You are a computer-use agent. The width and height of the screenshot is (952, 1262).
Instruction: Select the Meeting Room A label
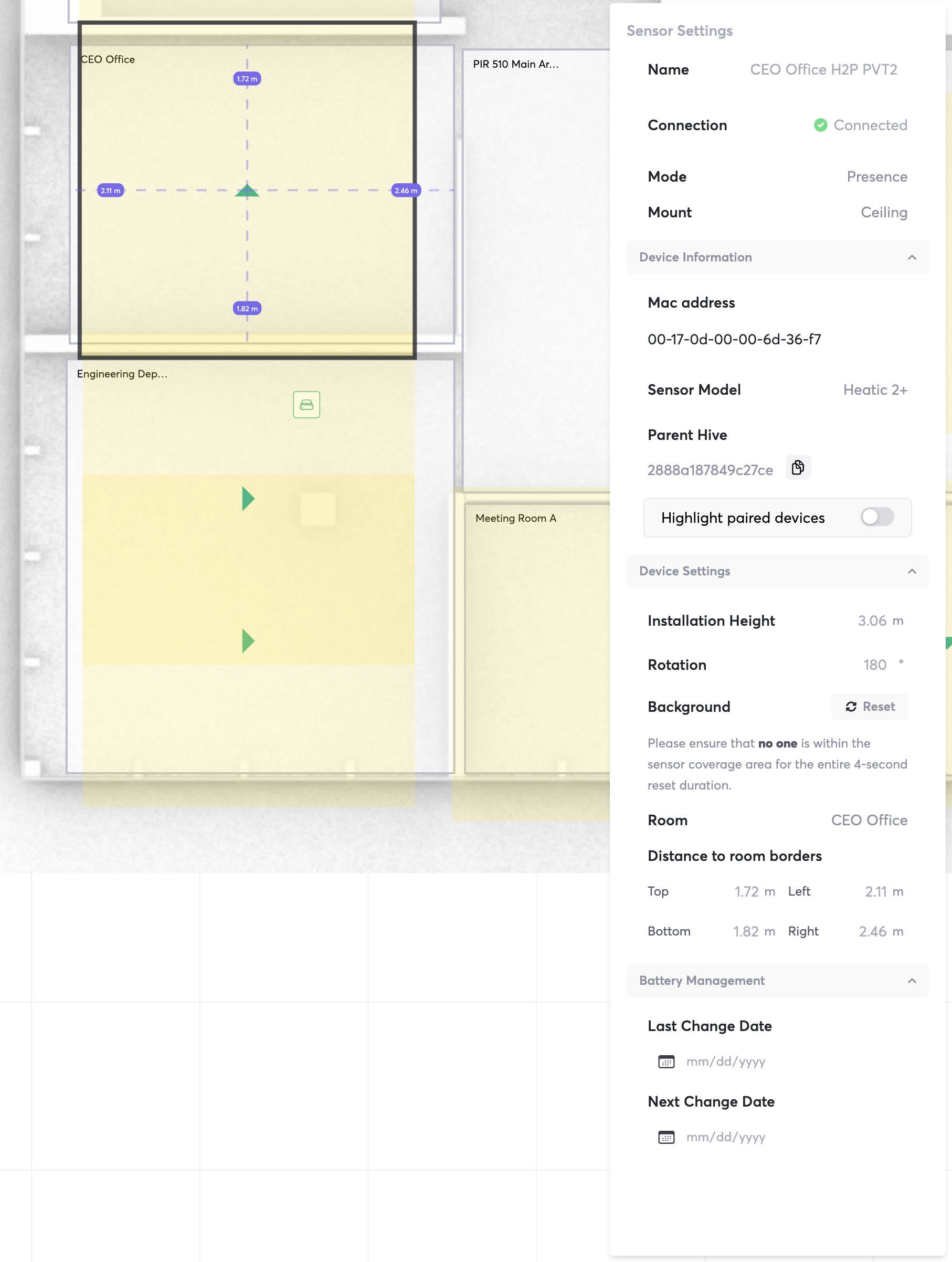pos(516,518)
